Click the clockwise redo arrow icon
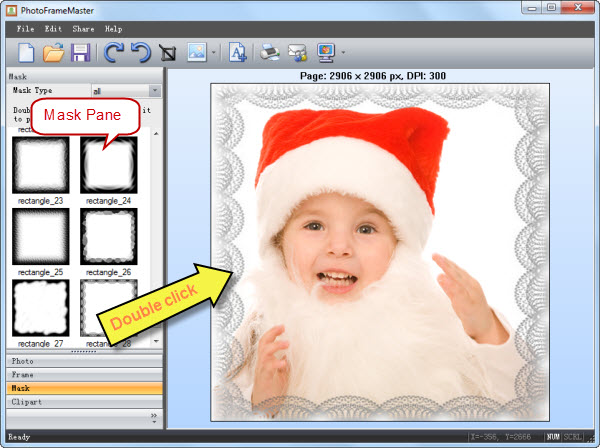The width and height of the screenshot is (600, 448). click(113, 52)
